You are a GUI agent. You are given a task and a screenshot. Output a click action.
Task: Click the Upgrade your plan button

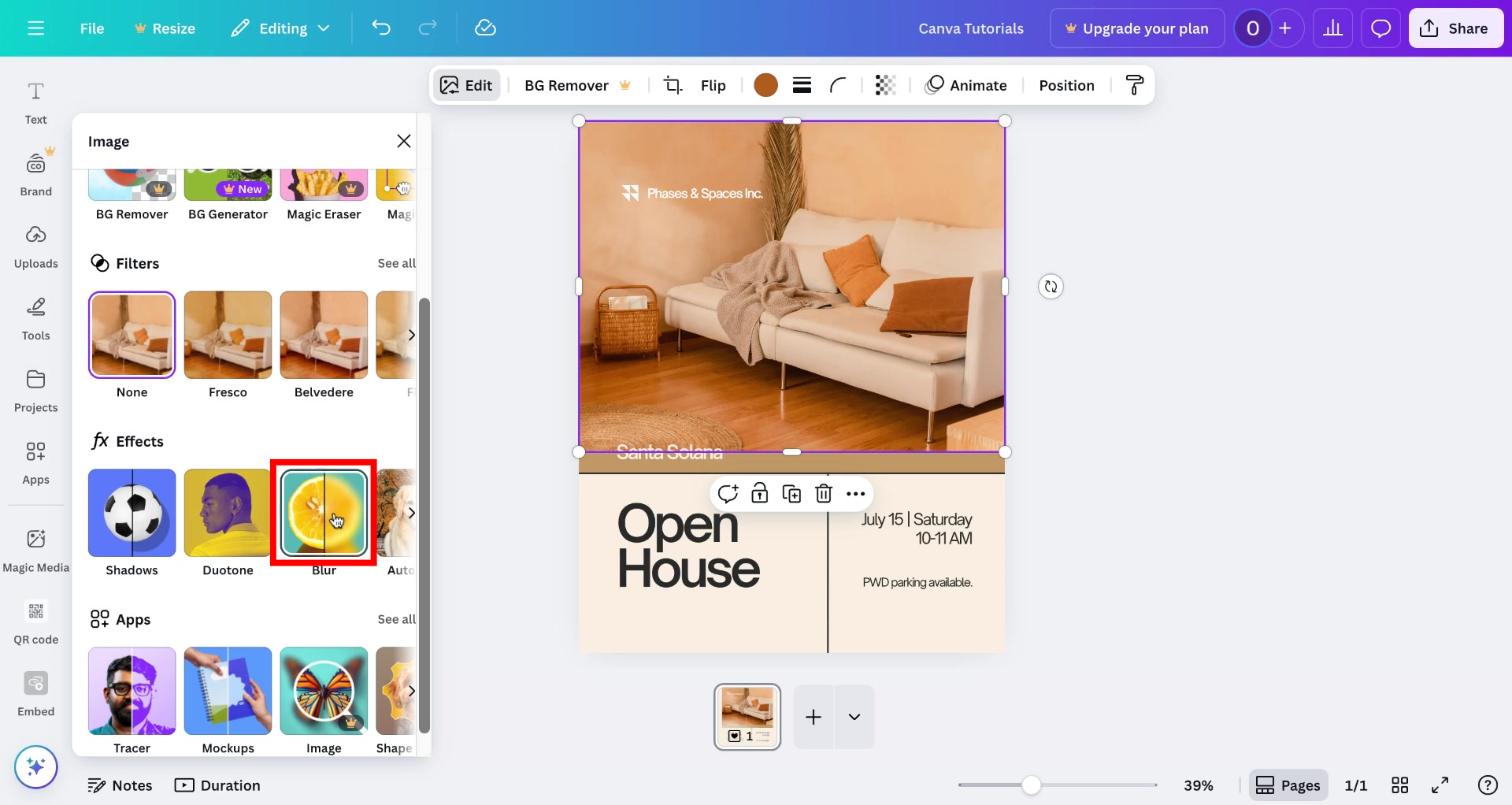tap(1136, 28)
